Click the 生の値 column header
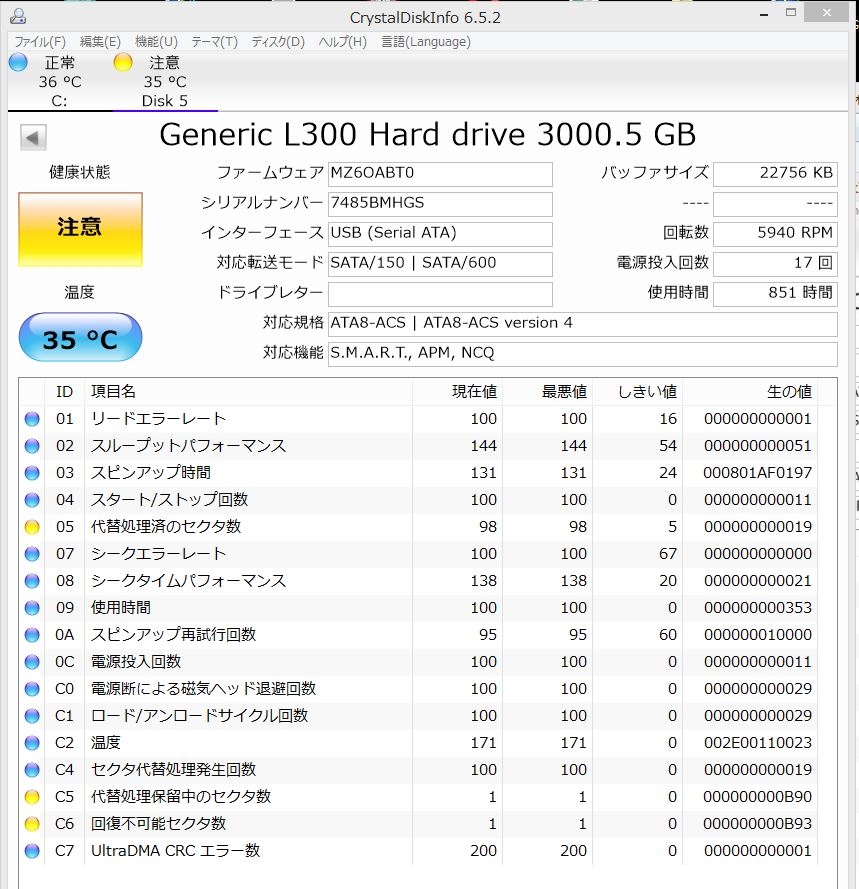The image size is (859, 889). [750, 392]
